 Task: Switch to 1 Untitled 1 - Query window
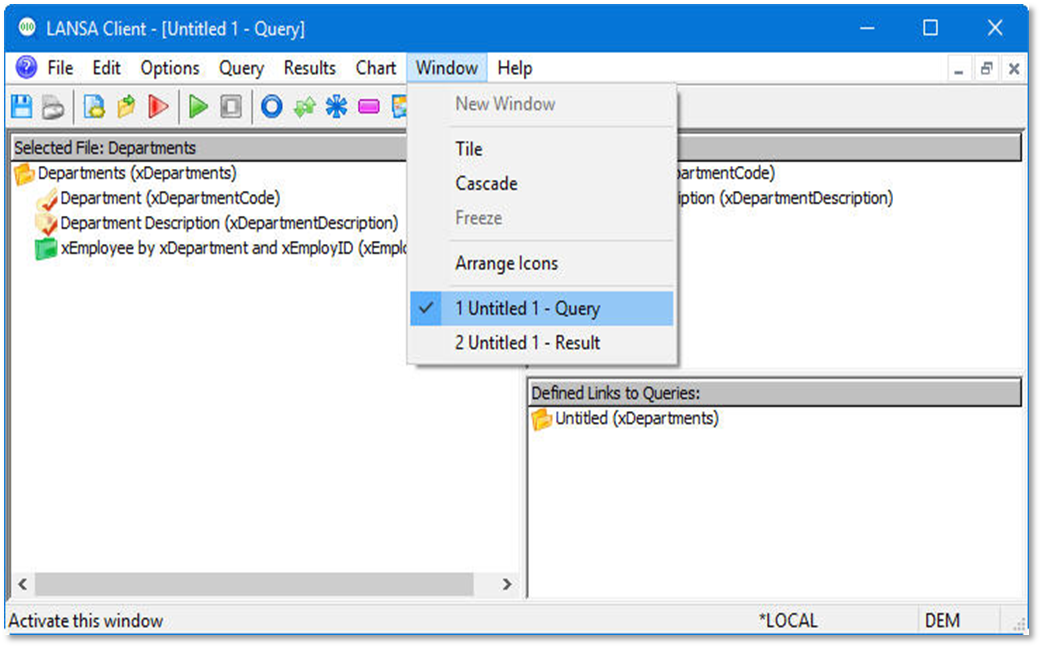click(x=542, y=309)
